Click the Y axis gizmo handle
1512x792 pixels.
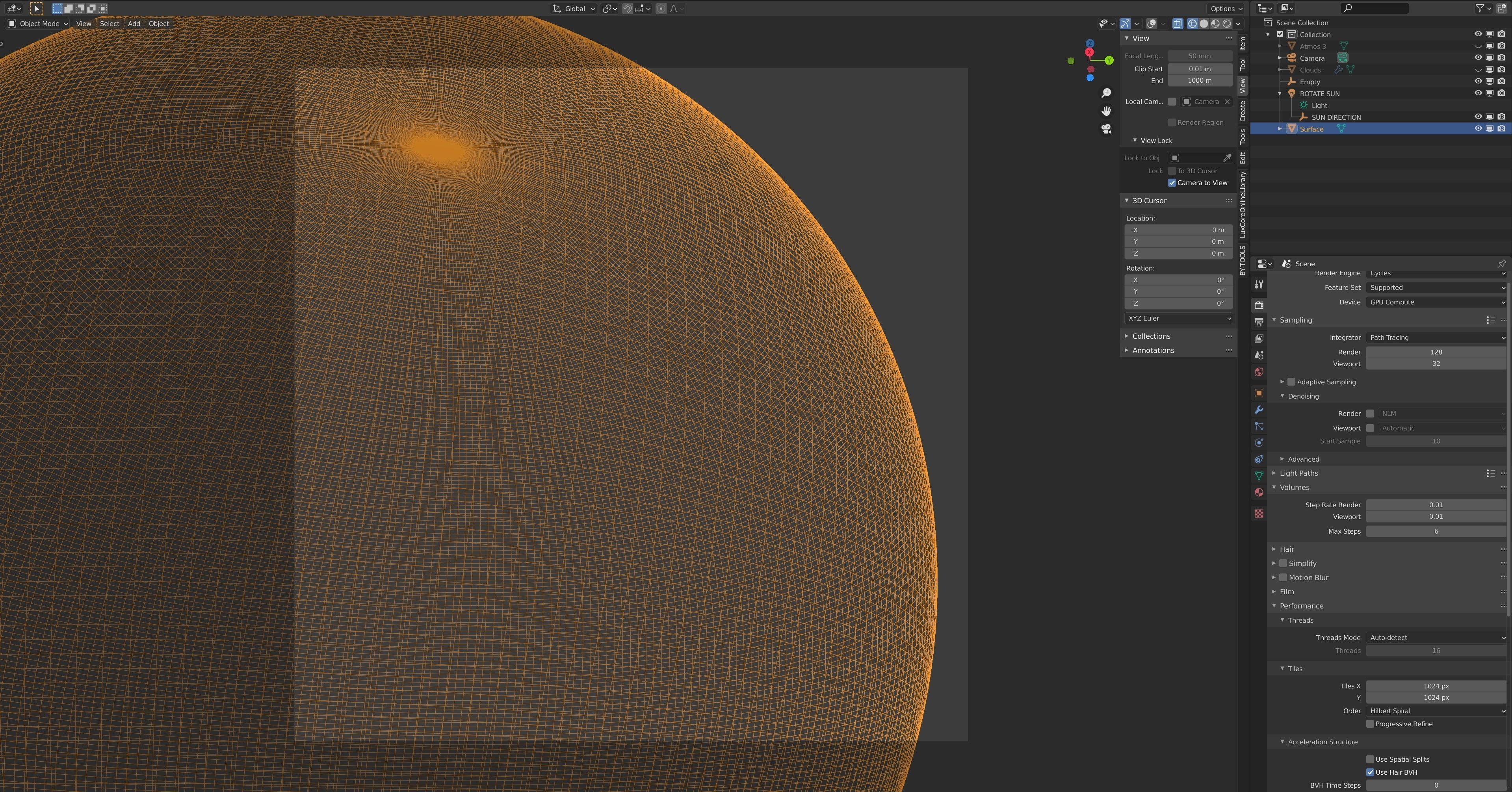[1109, 60]
